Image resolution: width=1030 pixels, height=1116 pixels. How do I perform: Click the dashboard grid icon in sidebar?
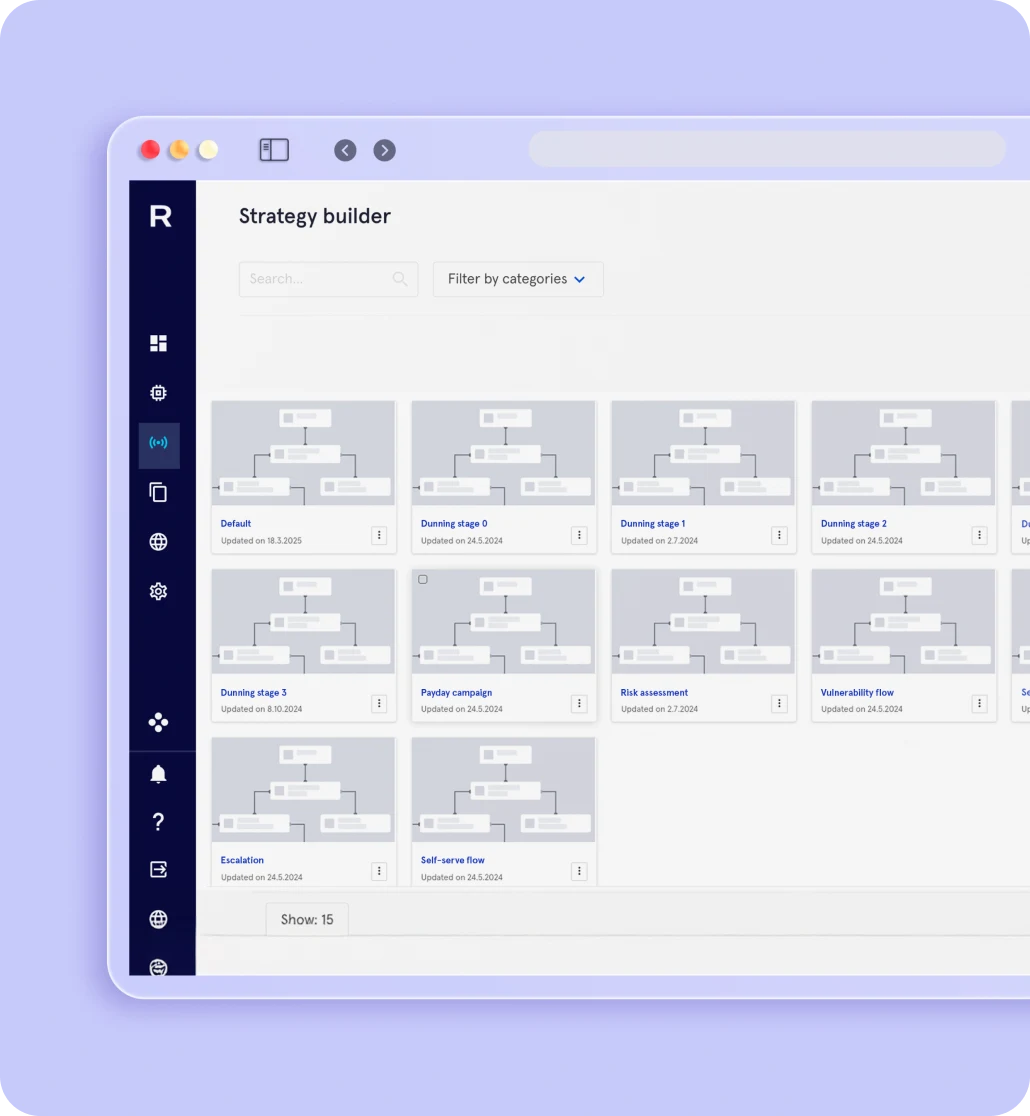coord(158,344)
